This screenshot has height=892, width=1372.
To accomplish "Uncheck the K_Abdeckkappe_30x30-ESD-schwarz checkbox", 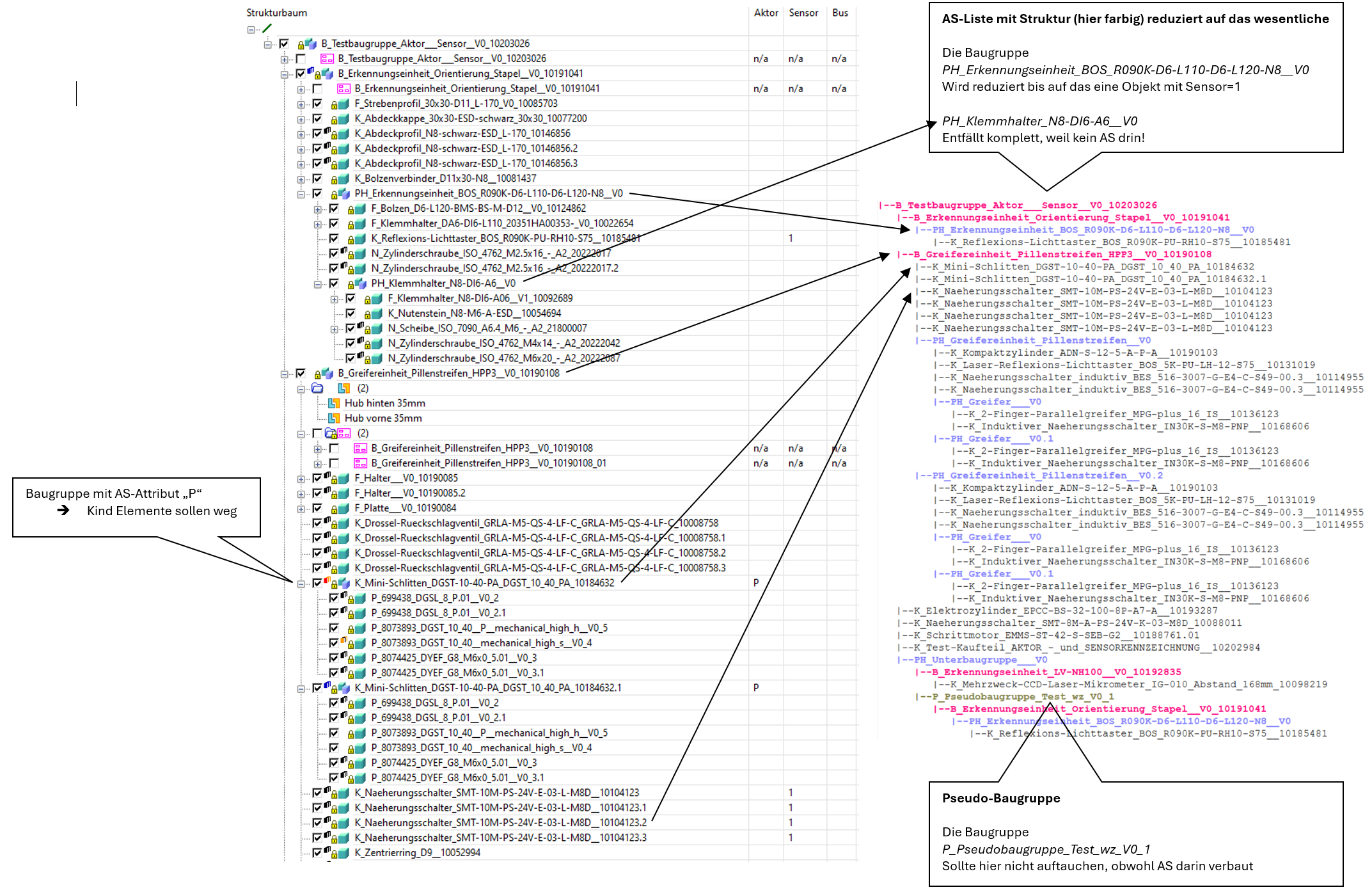I will (317, 118).
